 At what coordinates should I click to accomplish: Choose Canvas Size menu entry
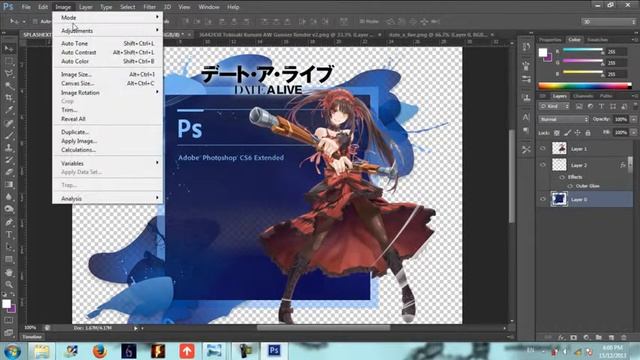click(x=108, y=83)
